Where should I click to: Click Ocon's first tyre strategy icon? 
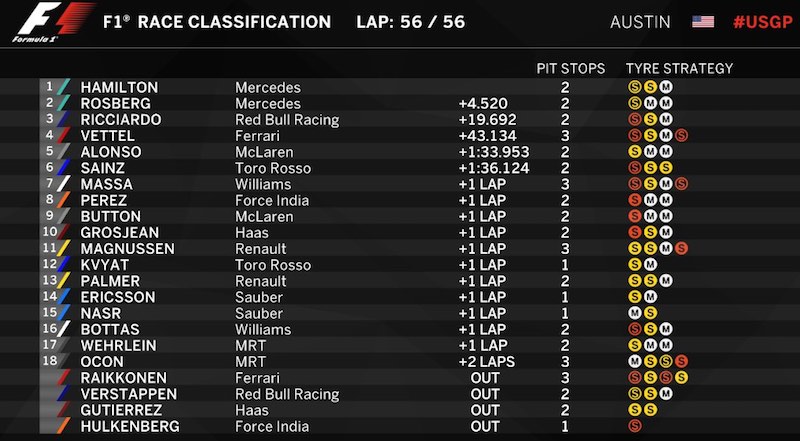(634, 361)
